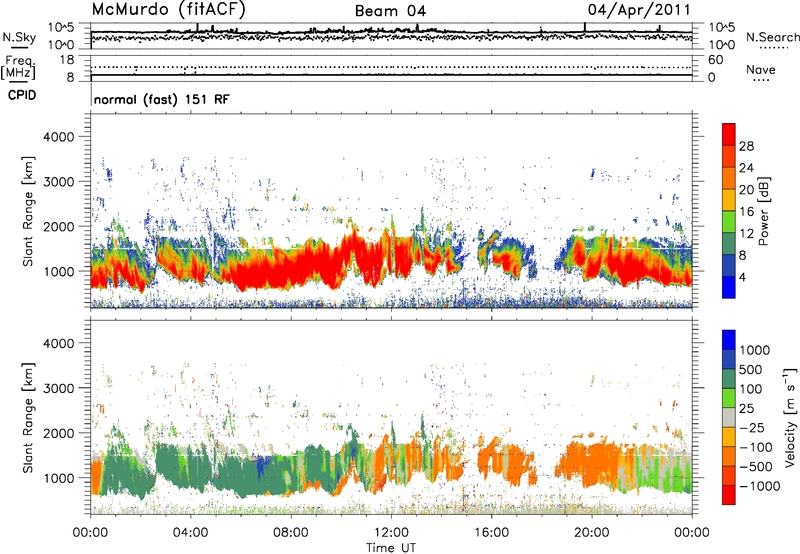
Task: Click the Slant Range label of velocity panel
Action: [x=28, y=417]
